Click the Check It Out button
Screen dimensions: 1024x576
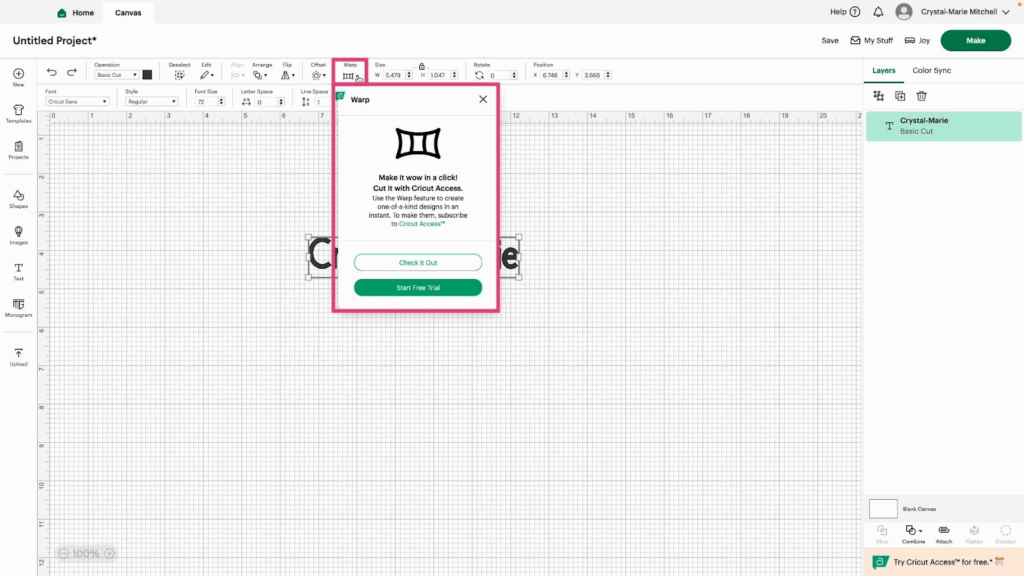pyautogui.click(x=418, y=263)
